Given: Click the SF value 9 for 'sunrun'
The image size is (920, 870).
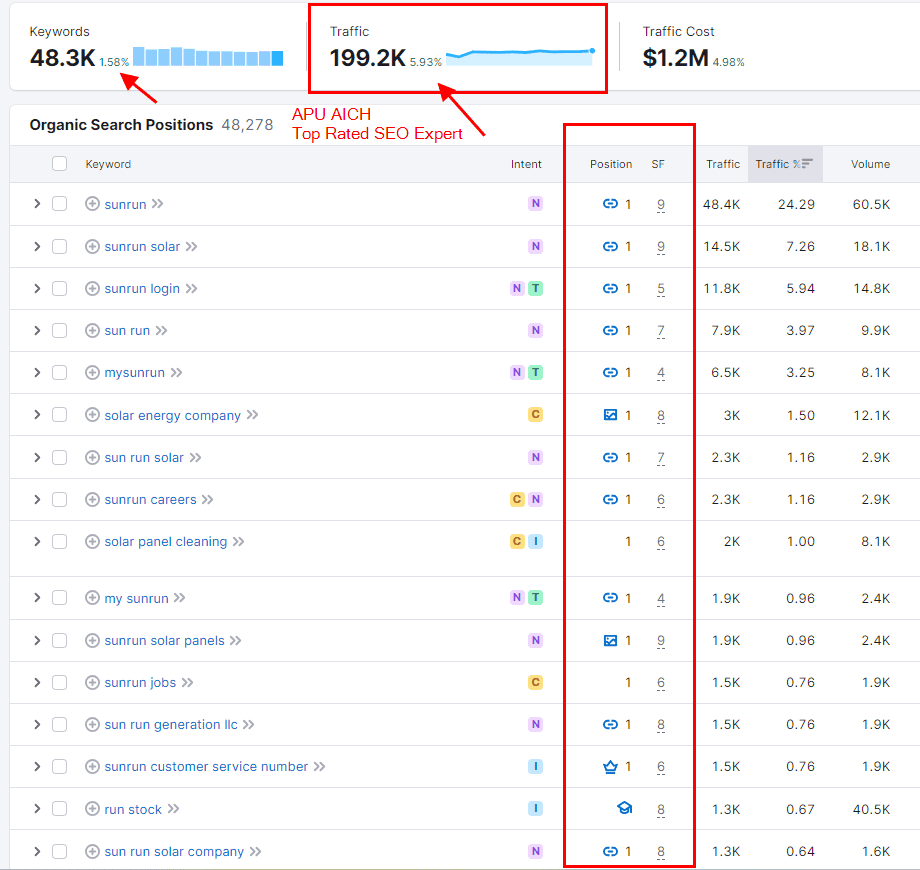Looking at the screenshot, I should coord(661,205).
